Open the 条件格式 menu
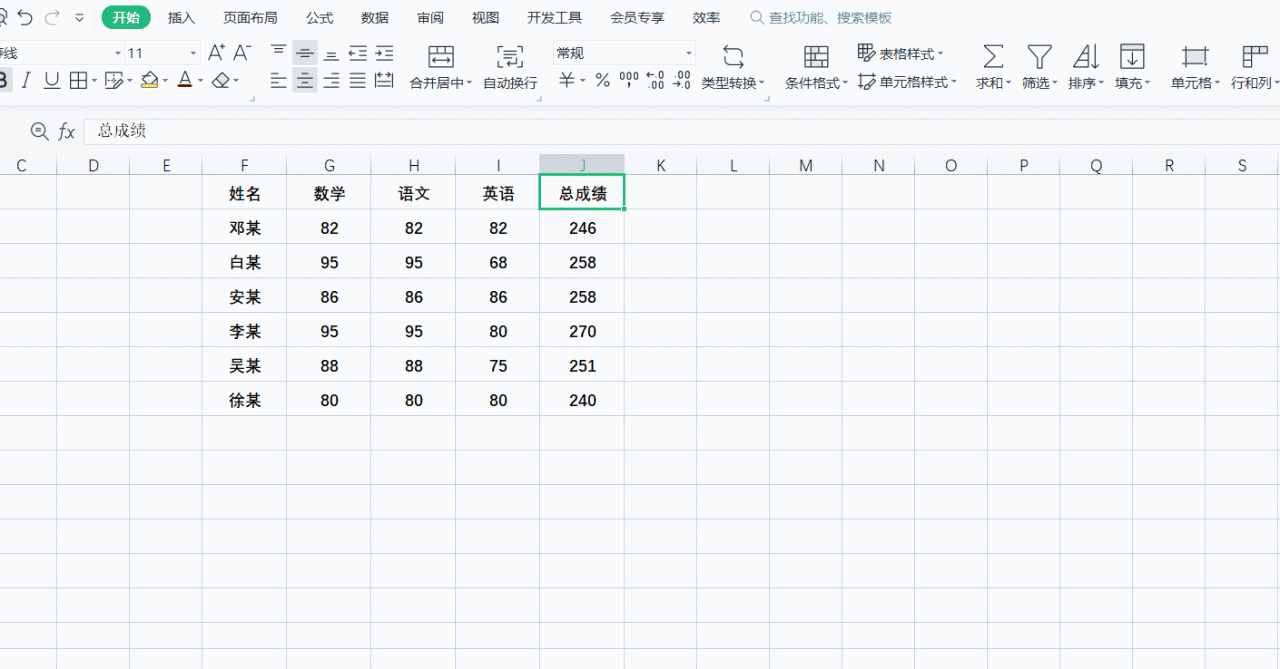The width and height of the screenshot is (1280, 669). tap(816, 67)
